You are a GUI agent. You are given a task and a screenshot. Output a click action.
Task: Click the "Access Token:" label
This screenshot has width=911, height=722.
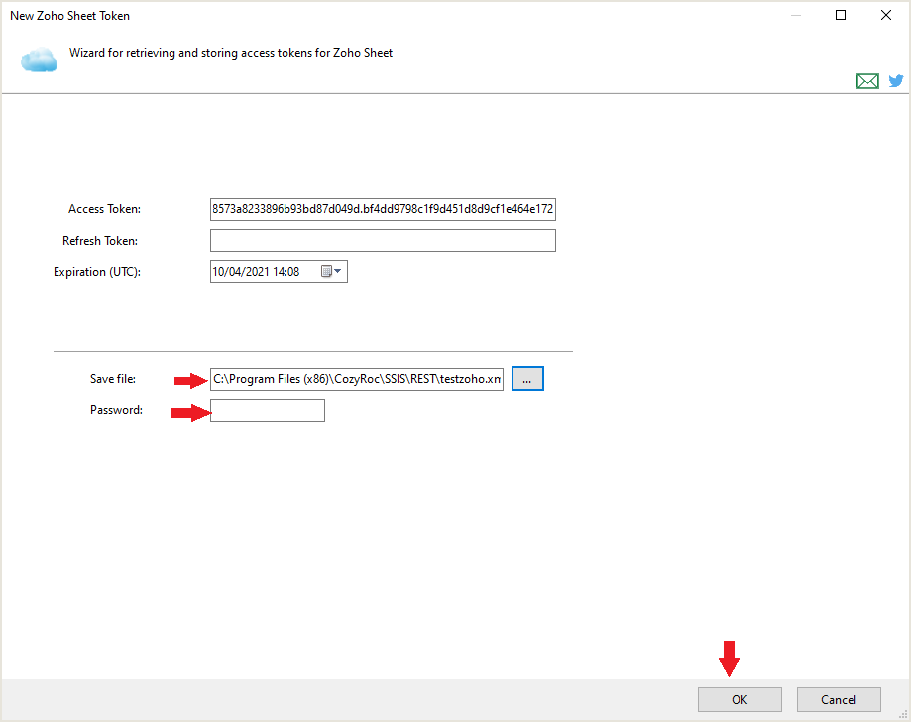pyautogui.click(x=105, y=209)
